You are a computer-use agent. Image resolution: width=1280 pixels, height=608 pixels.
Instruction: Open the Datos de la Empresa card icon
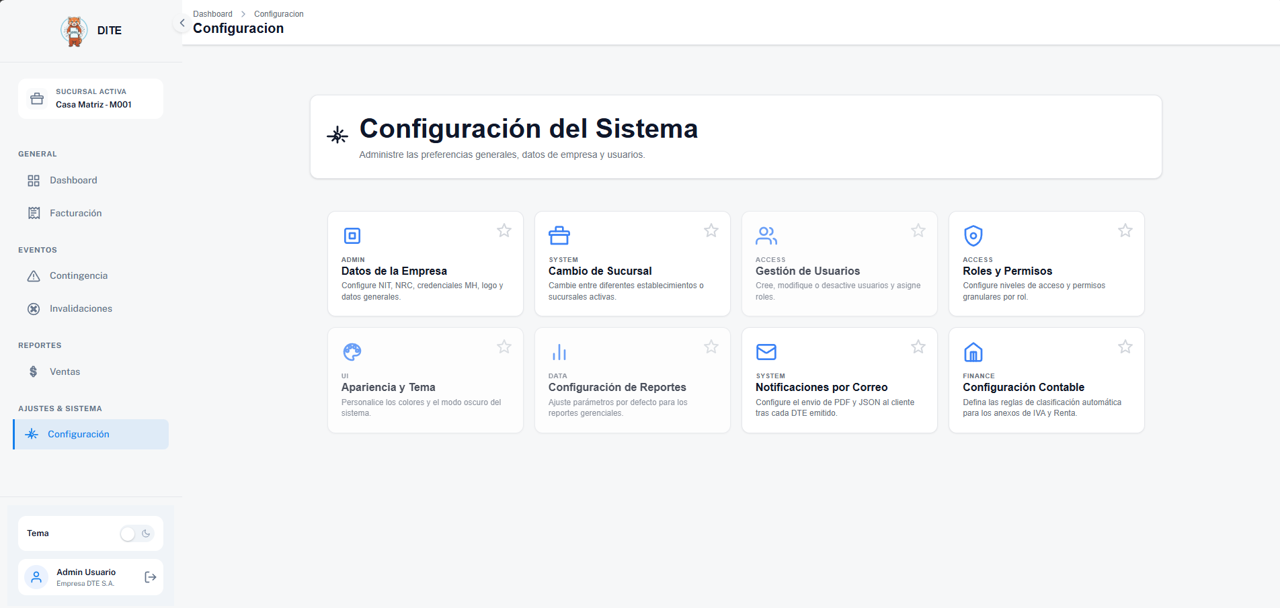(x=352, y=235)
